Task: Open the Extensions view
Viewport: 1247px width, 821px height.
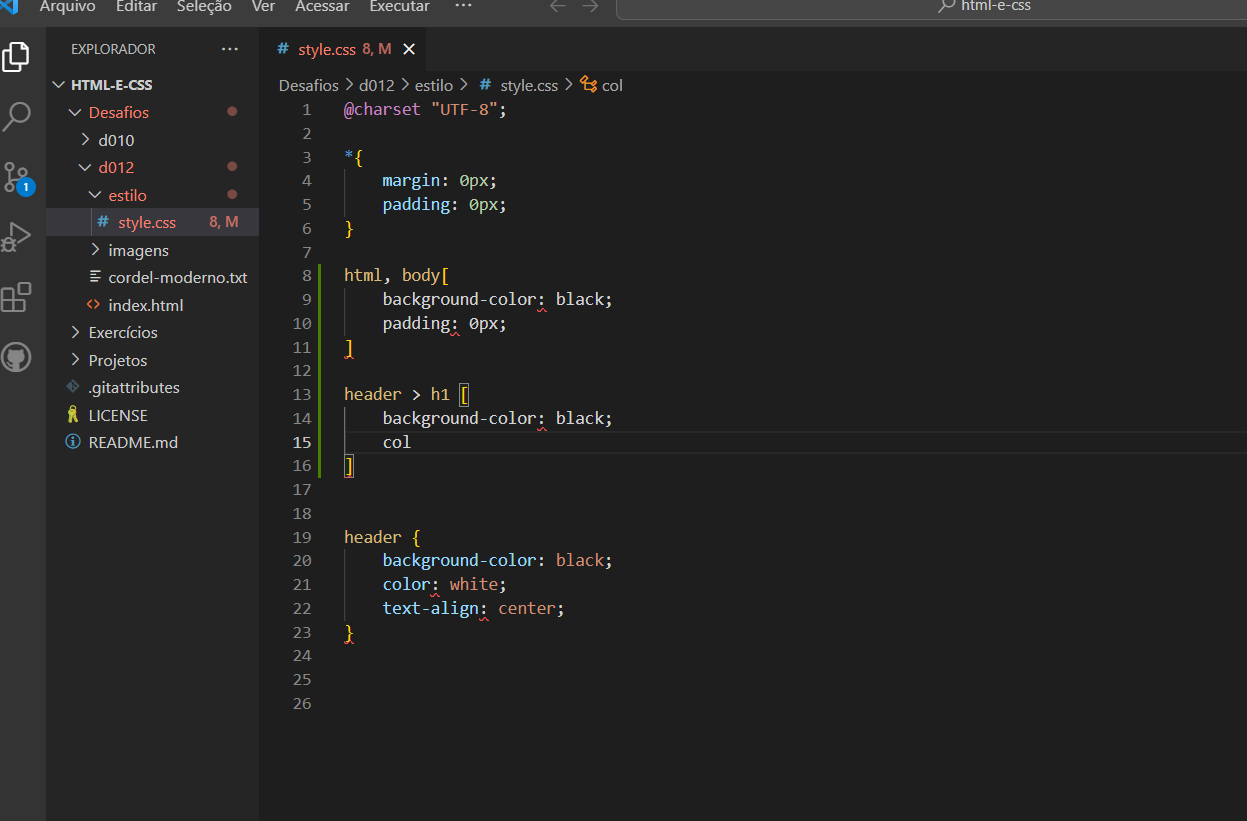Action: (x=16, y=297)
